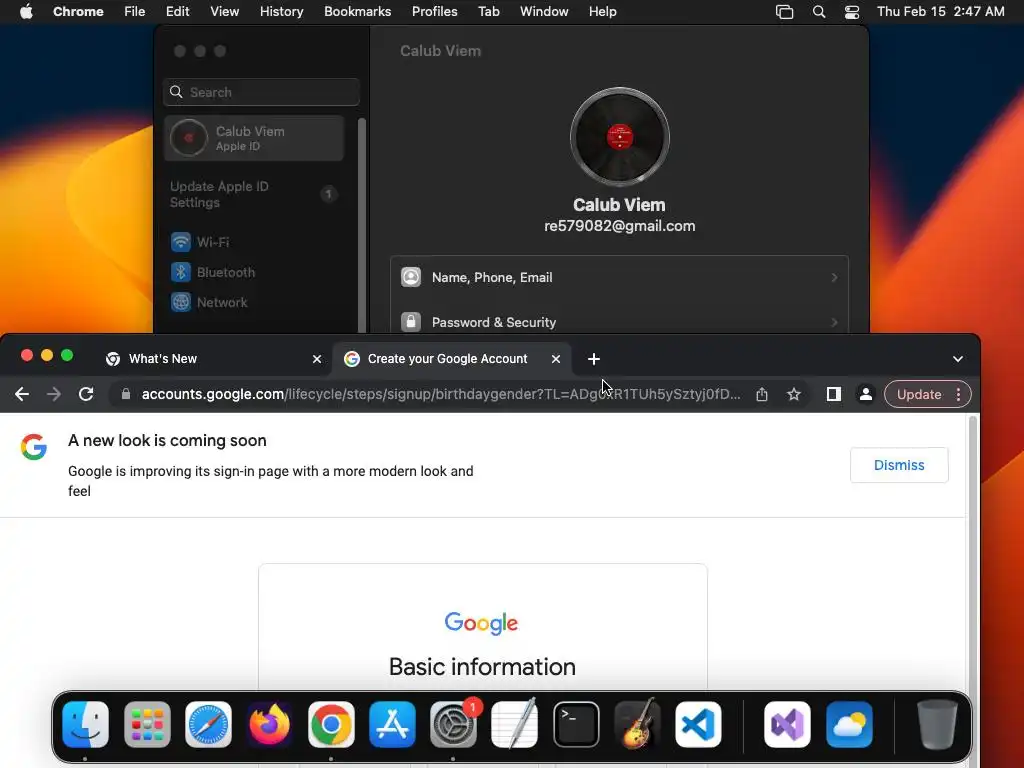This screenshot has width=1024, height=768.
Task: Close the What's New tab
Action: 317,359
